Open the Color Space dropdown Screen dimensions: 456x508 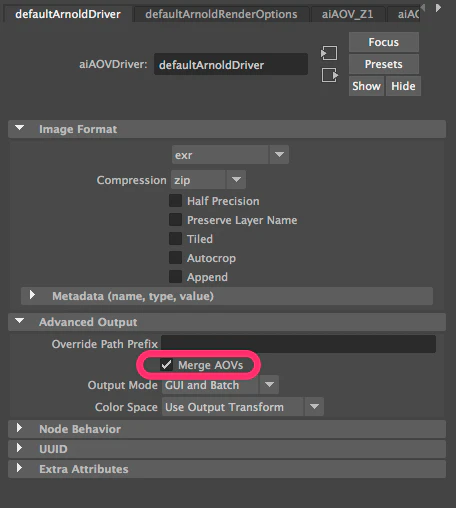[x=243, y=407]
